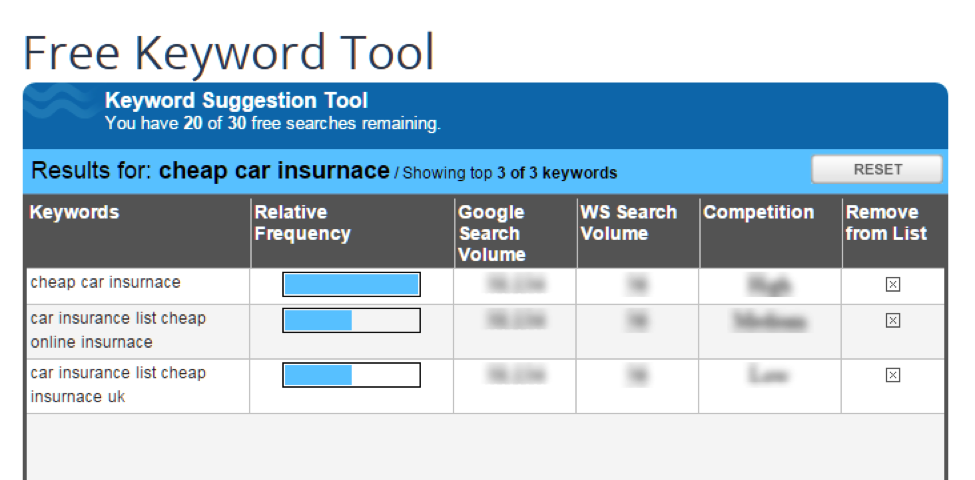Select keyword 'car insurance list cheap online insurnace'

(x=118, y=330)
